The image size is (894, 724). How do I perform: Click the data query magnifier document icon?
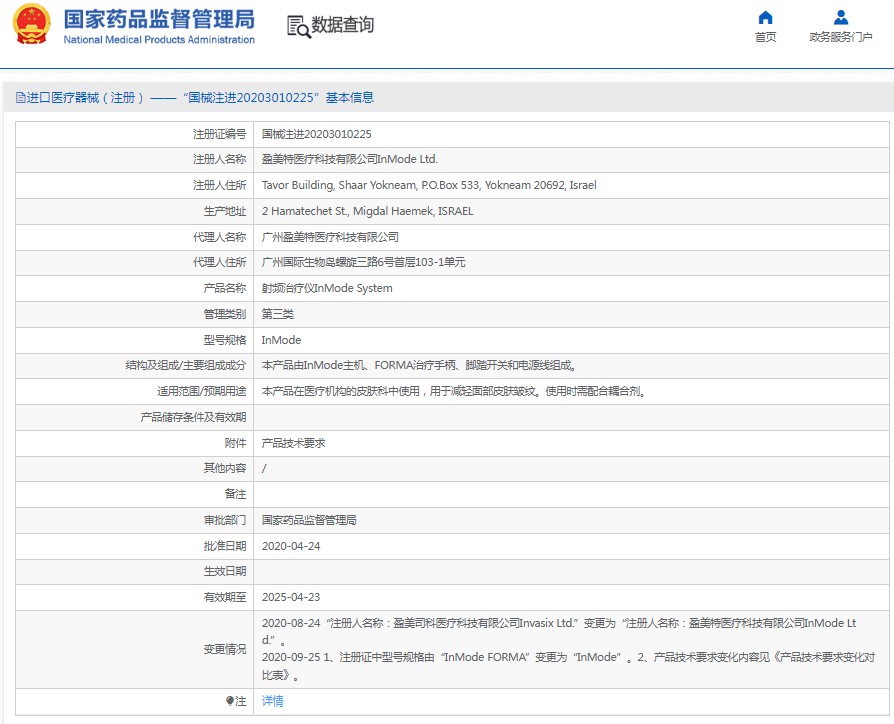299,27
